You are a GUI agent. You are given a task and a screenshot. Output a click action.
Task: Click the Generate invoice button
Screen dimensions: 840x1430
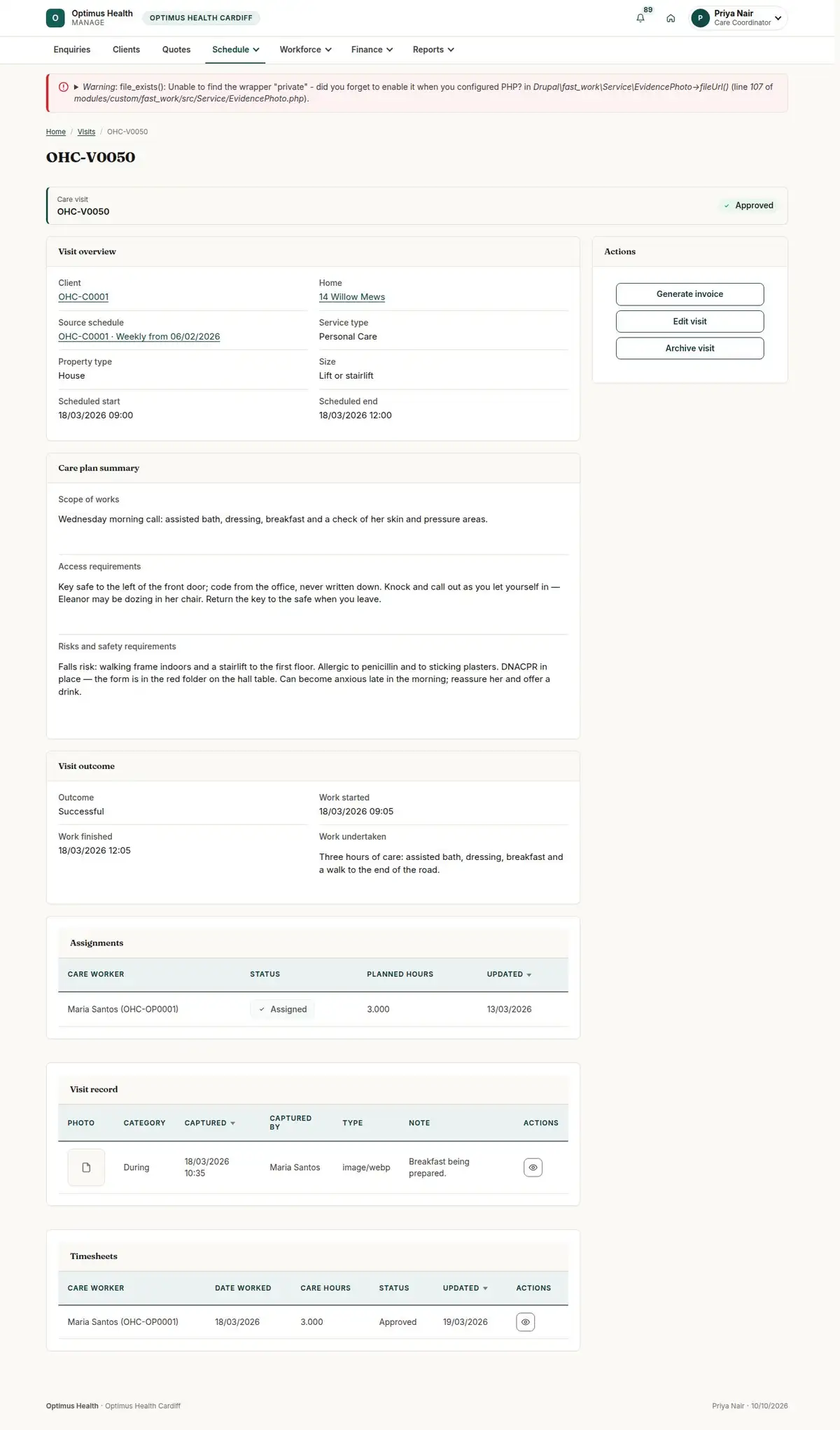pos(689,294)
